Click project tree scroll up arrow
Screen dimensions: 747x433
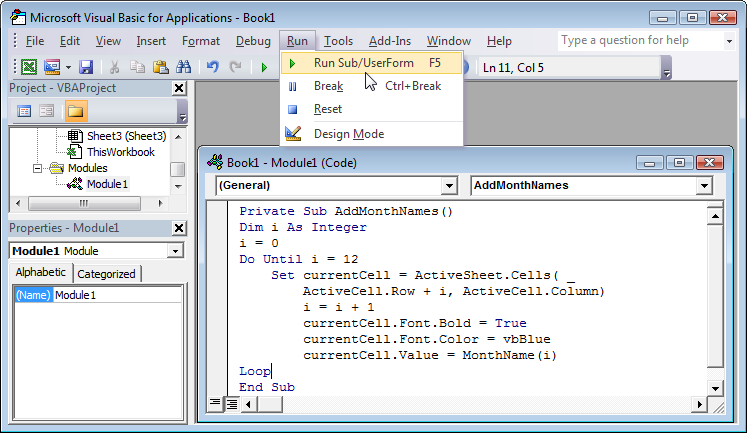[178, 137]
